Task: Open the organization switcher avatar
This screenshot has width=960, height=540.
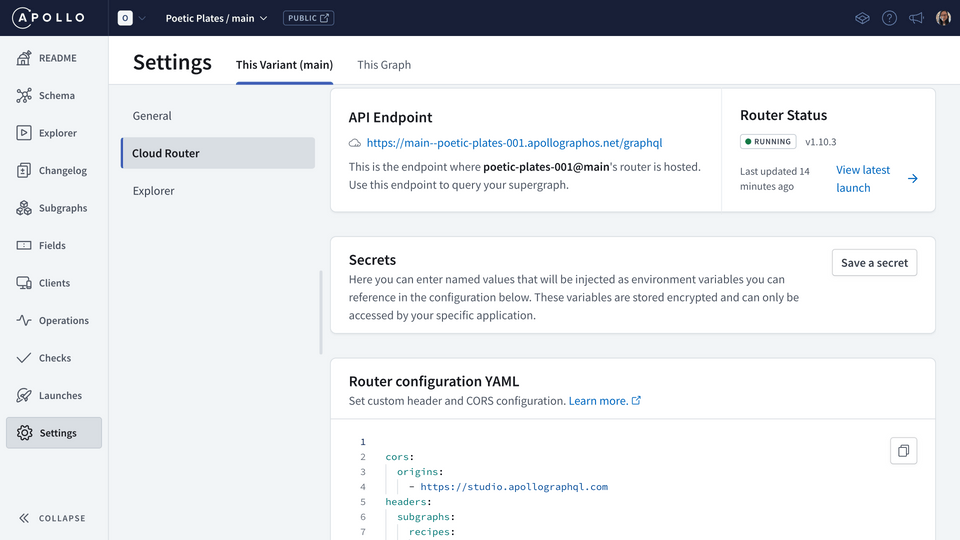Action: (x=125, y=18)
